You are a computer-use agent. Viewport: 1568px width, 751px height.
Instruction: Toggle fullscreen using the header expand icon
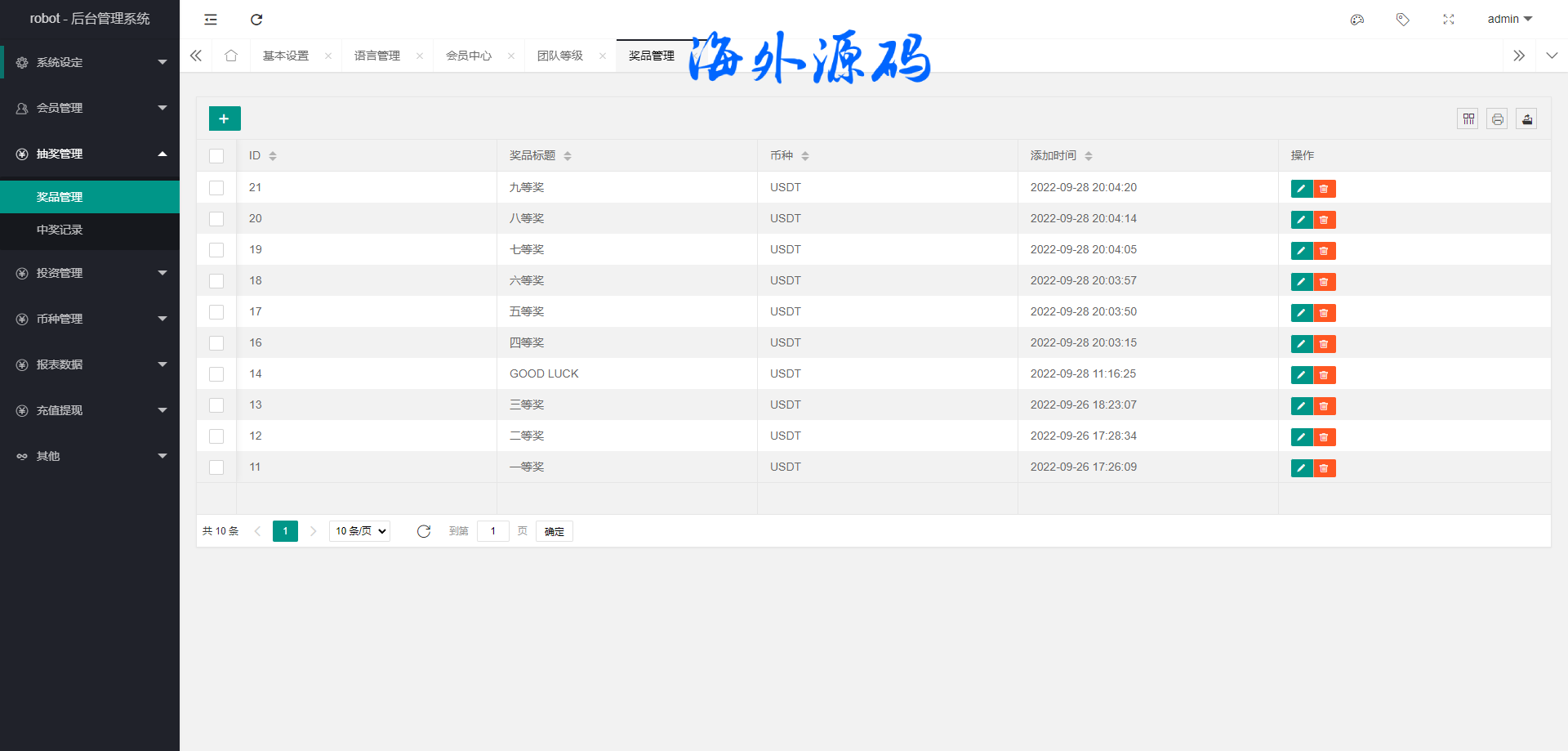pyautogui.click(x=1449, y=20)
